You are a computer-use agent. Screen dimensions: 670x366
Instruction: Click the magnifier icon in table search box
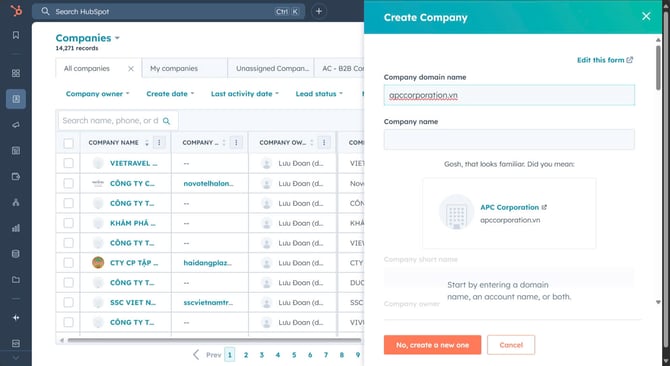coord(167,121)
